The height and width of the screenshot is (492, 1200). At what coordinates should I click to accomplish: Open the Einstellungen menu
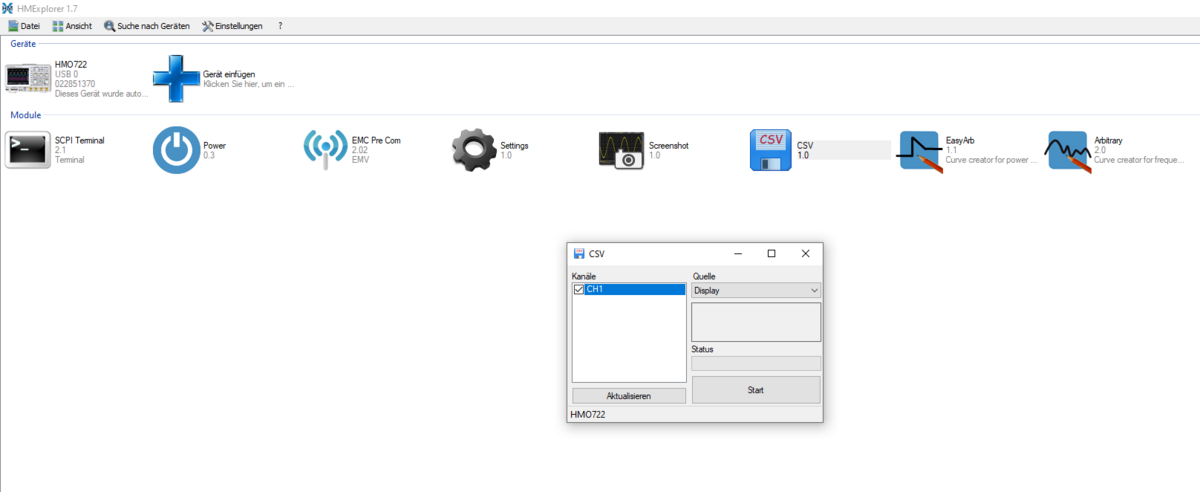click(232, 26)
